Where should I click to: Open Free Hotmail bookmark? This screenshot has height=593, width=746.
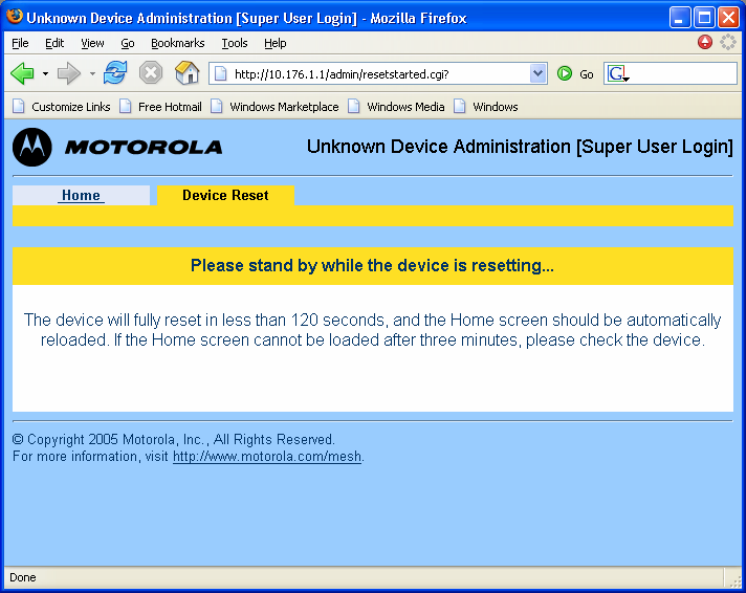pos(161,107)
